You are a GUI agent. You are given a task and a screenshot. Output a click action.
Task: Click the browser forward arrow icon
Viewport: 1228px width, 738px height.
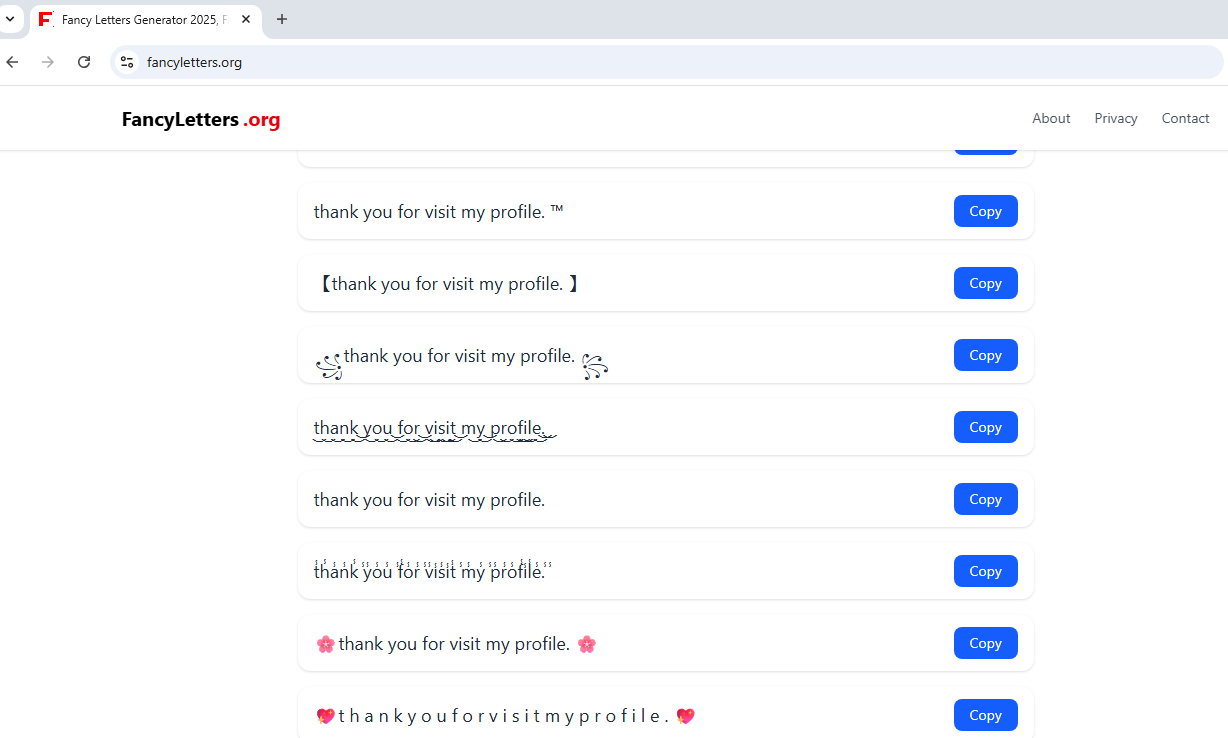[x=48, y=62]
